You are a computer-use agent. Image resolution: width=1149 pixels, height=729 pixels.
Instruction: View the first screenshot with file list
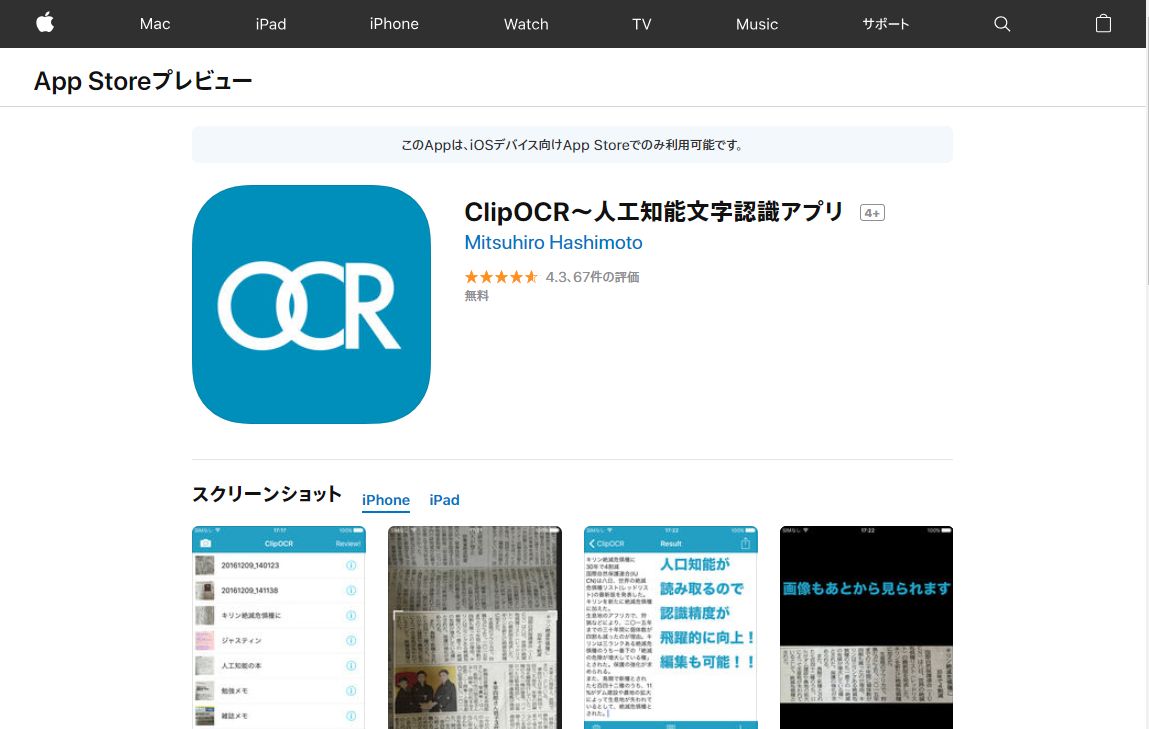[x=279, y=627]
